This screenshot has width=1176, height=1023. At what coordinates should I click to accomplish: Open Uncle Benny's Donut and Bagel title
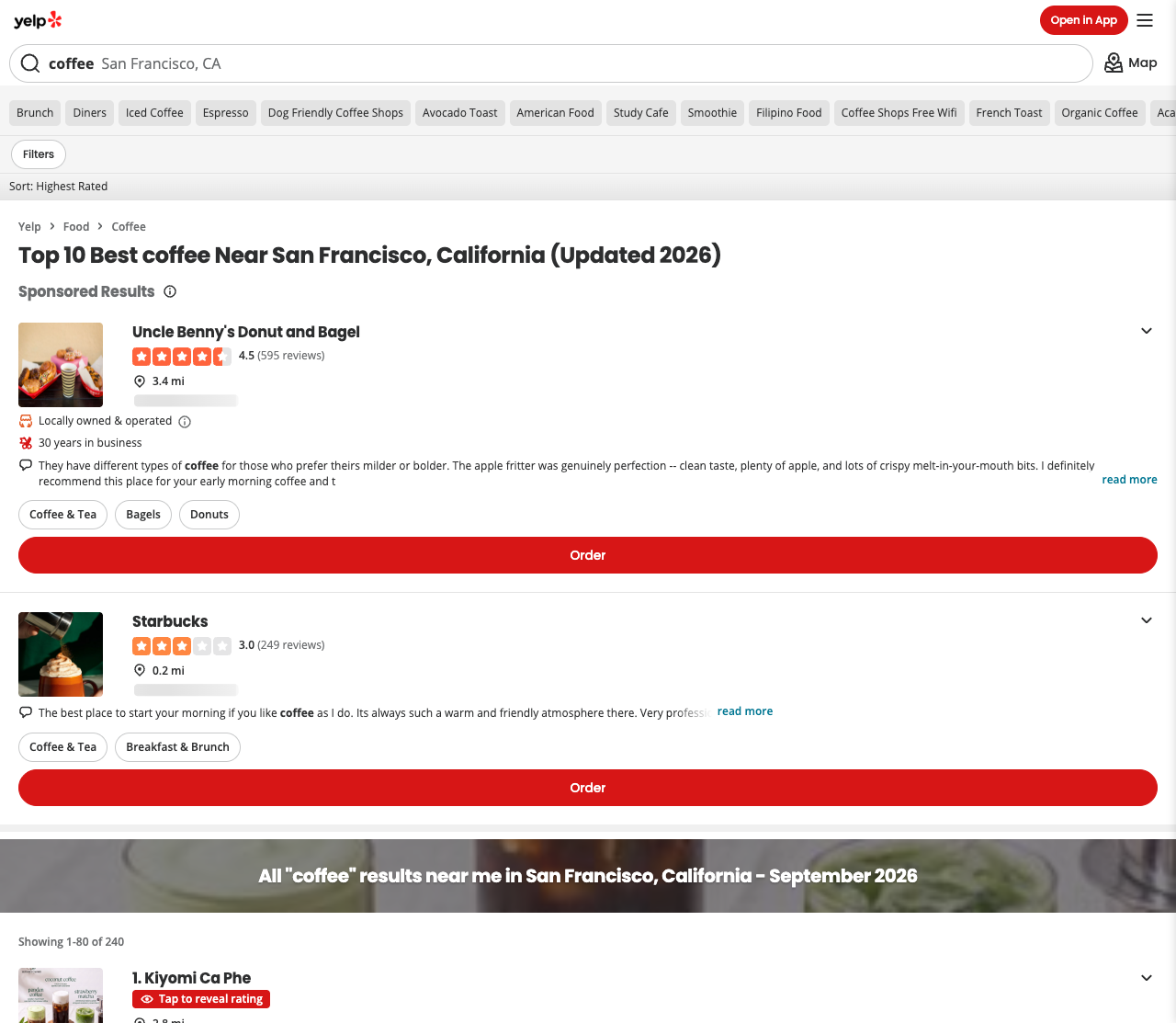pos(246,332)
